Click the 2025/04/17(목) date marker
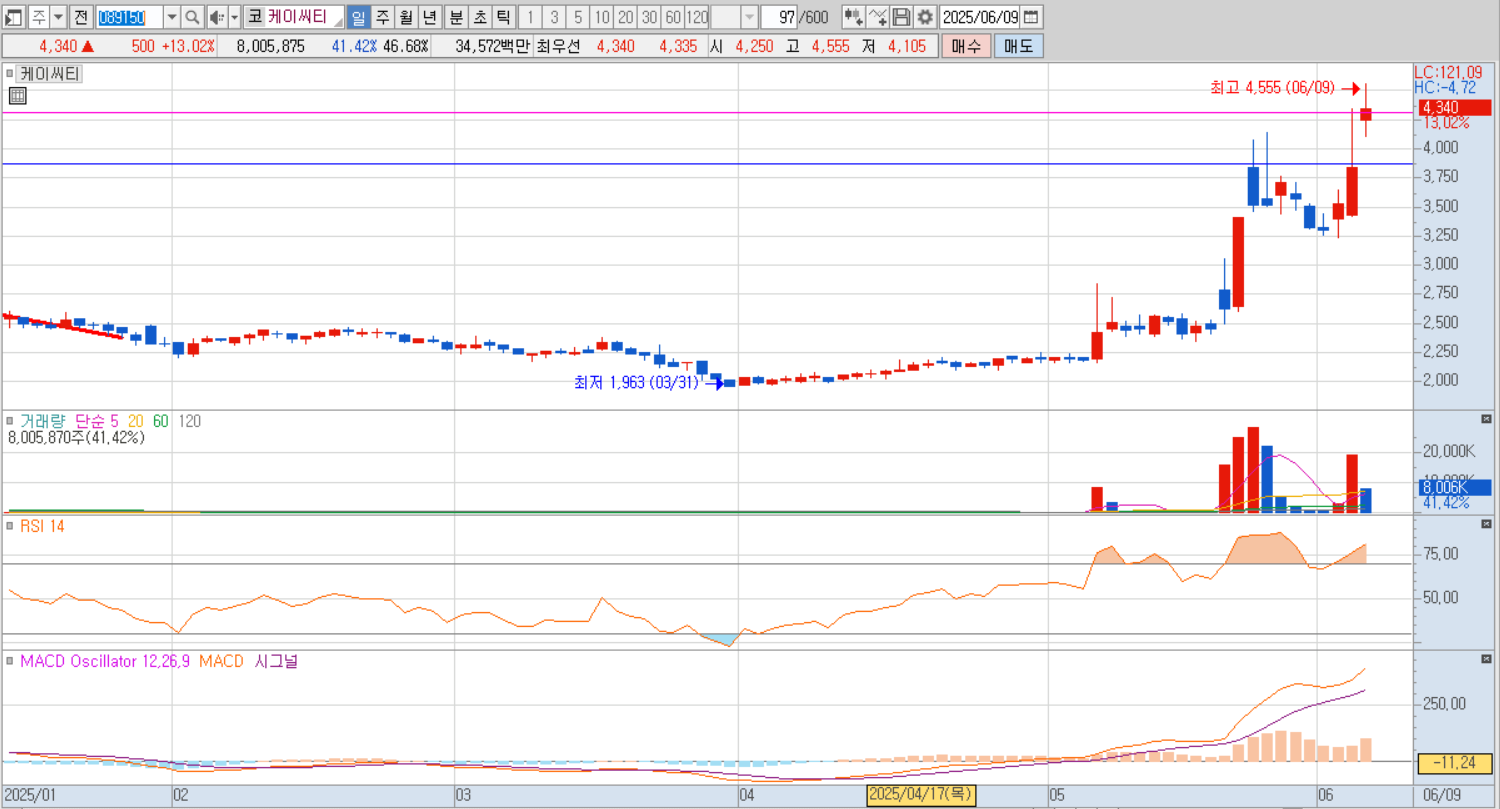 click(x=920, y=794)
